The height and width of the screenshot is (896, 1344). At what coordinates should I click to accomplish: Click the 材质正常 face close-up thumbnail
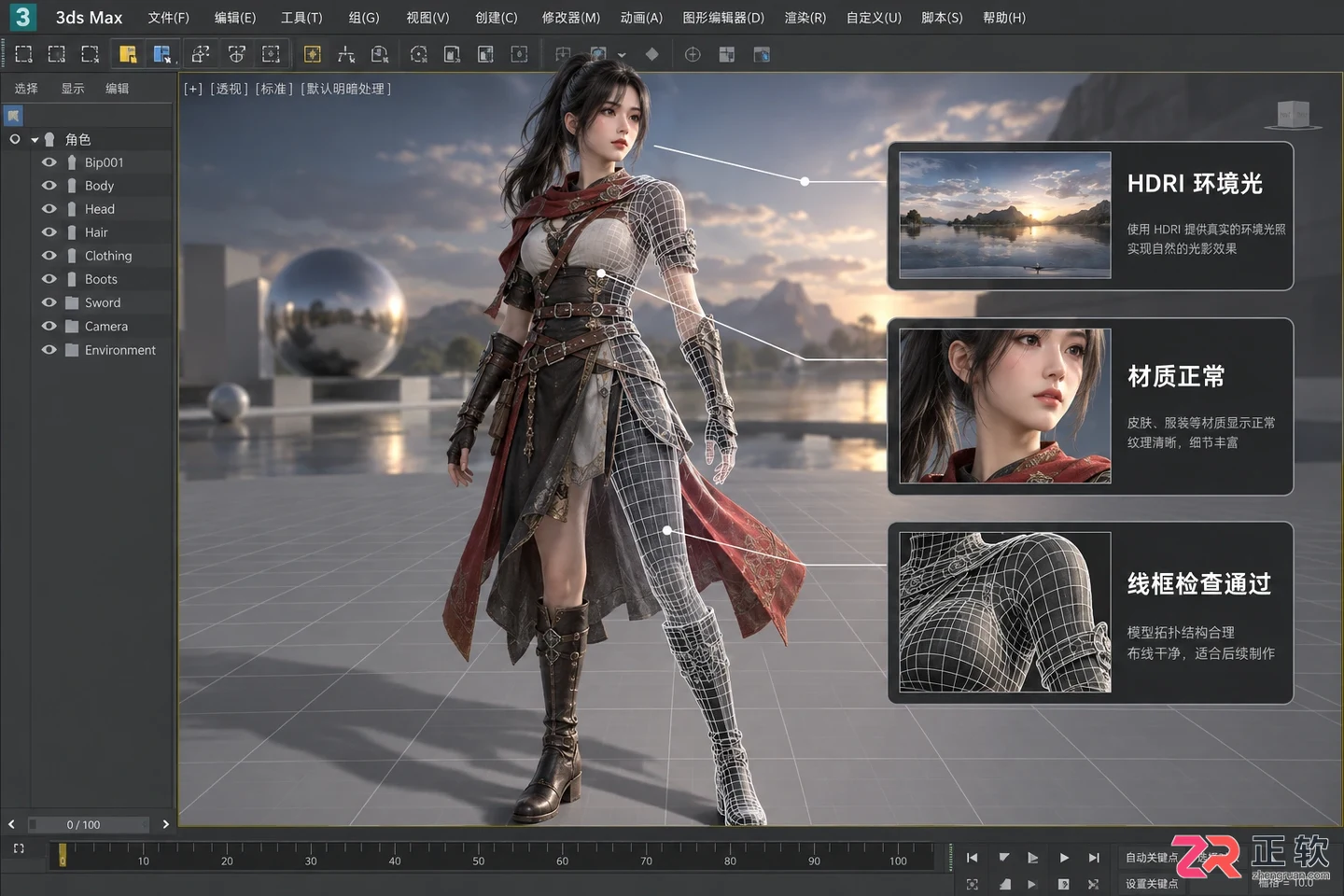coord(1005,405)
